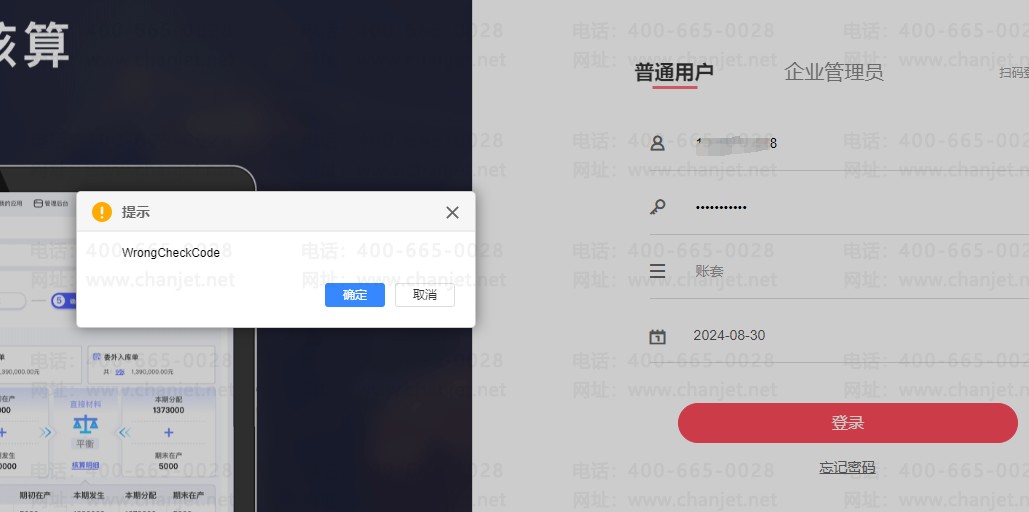Open the 忘记密码 link

tap(847, 467)
